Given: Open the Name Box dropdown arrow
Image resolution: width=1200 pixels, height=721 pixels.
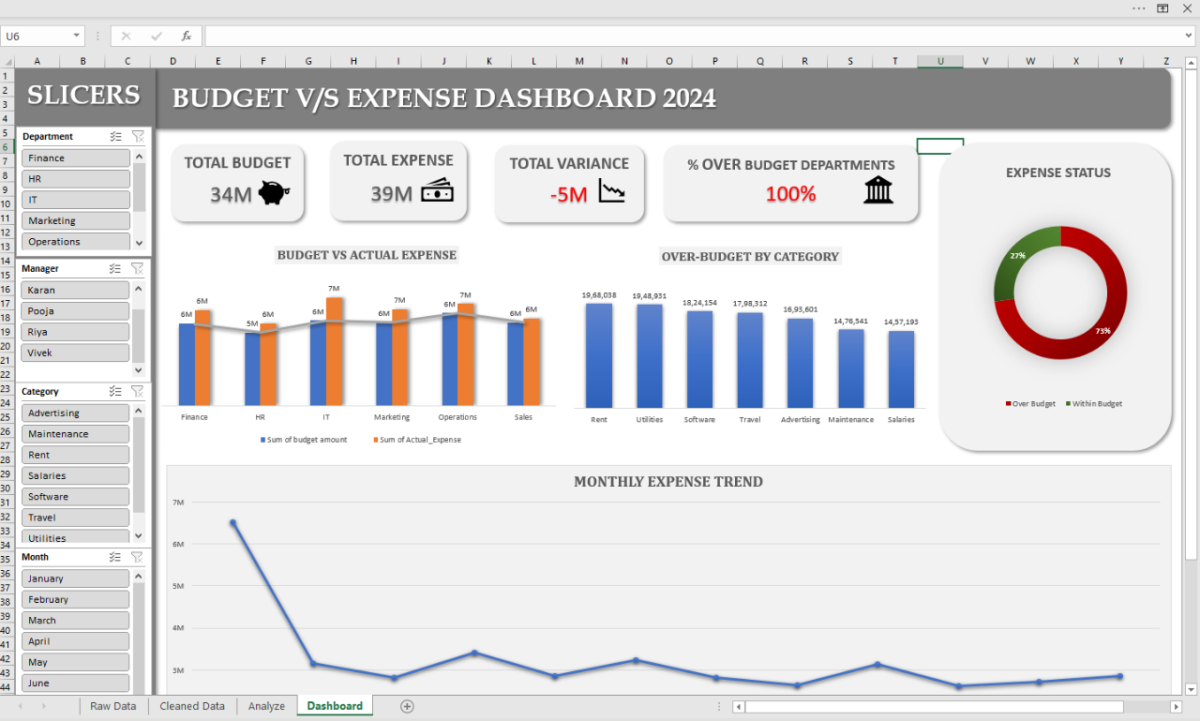Looking at the screenshot, I should pyautogui.click(x=77, y=36).
